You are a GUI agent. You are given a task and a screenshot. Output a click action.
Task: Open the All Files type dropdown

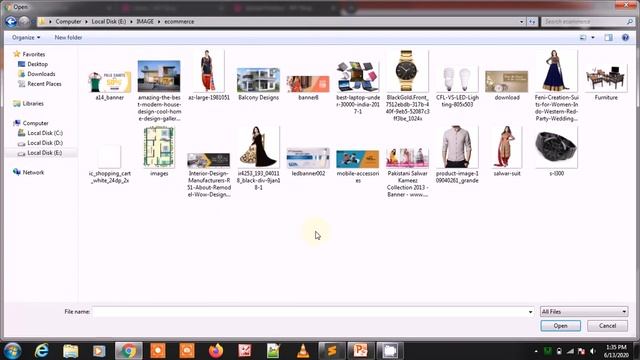click(584, 312)
